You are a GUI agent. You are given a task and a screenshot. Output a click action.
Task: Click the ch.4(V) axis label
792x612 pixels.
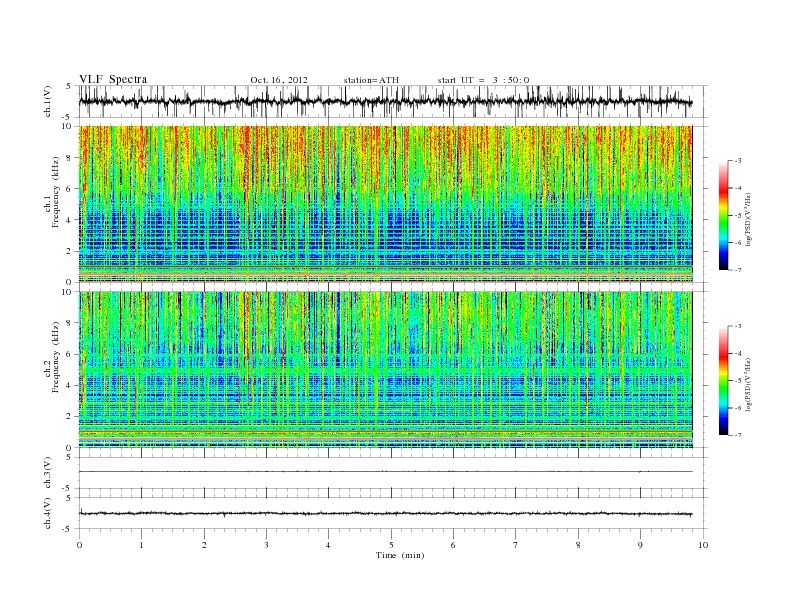pyautogui.click(x=47, y=513)
